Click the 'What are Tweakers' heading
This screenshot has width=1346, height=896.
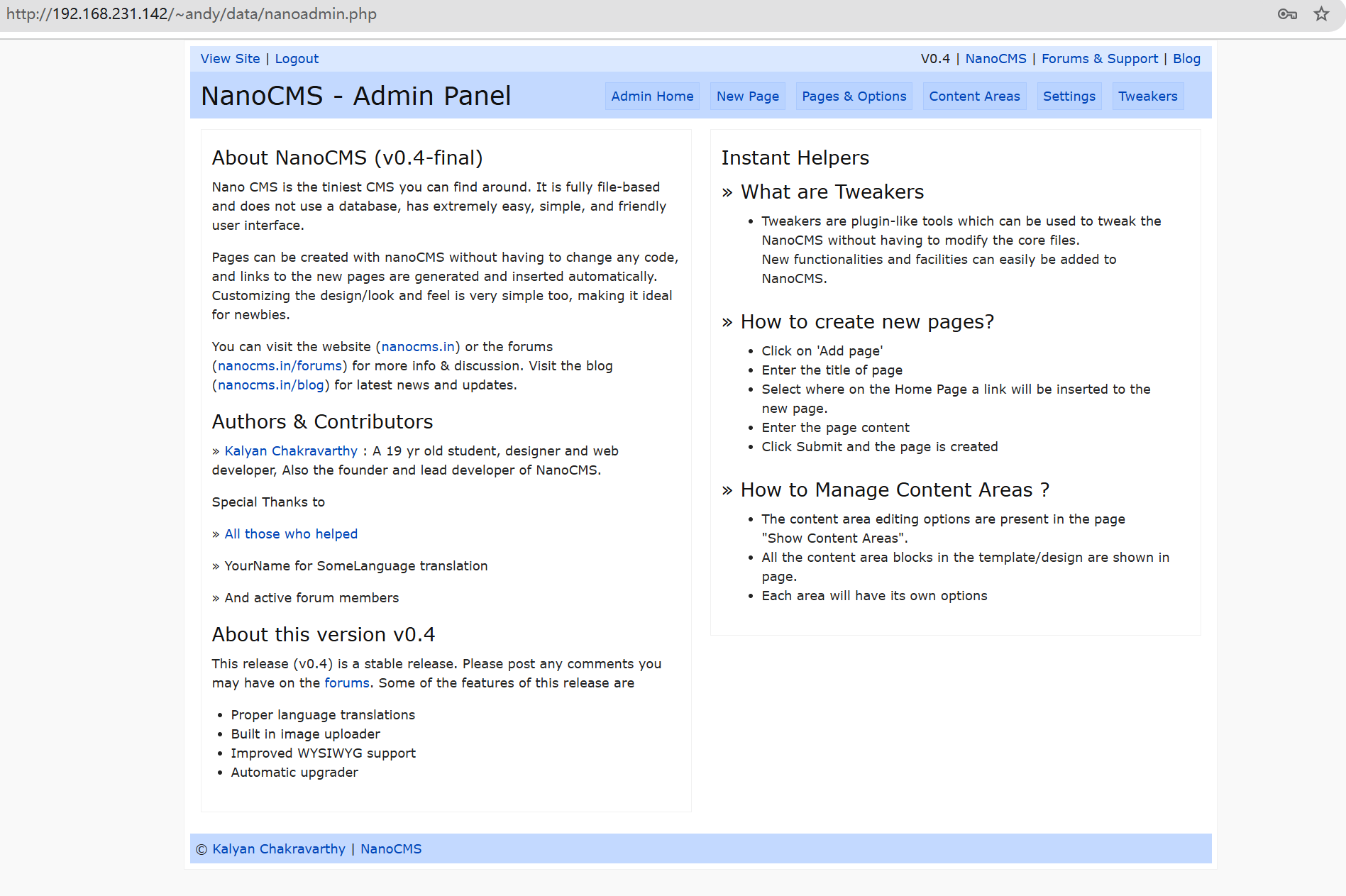pos(832,192)
